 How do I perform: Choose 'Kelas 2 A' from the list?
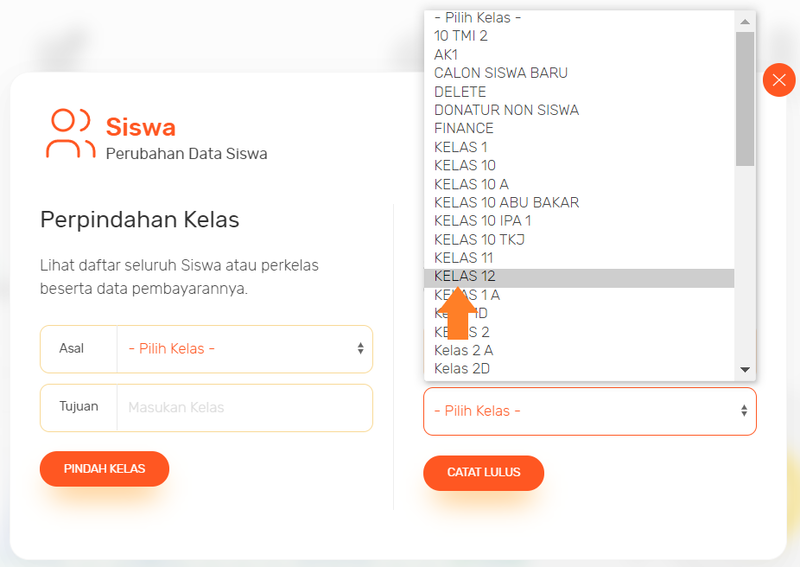[x=579, y=351]
